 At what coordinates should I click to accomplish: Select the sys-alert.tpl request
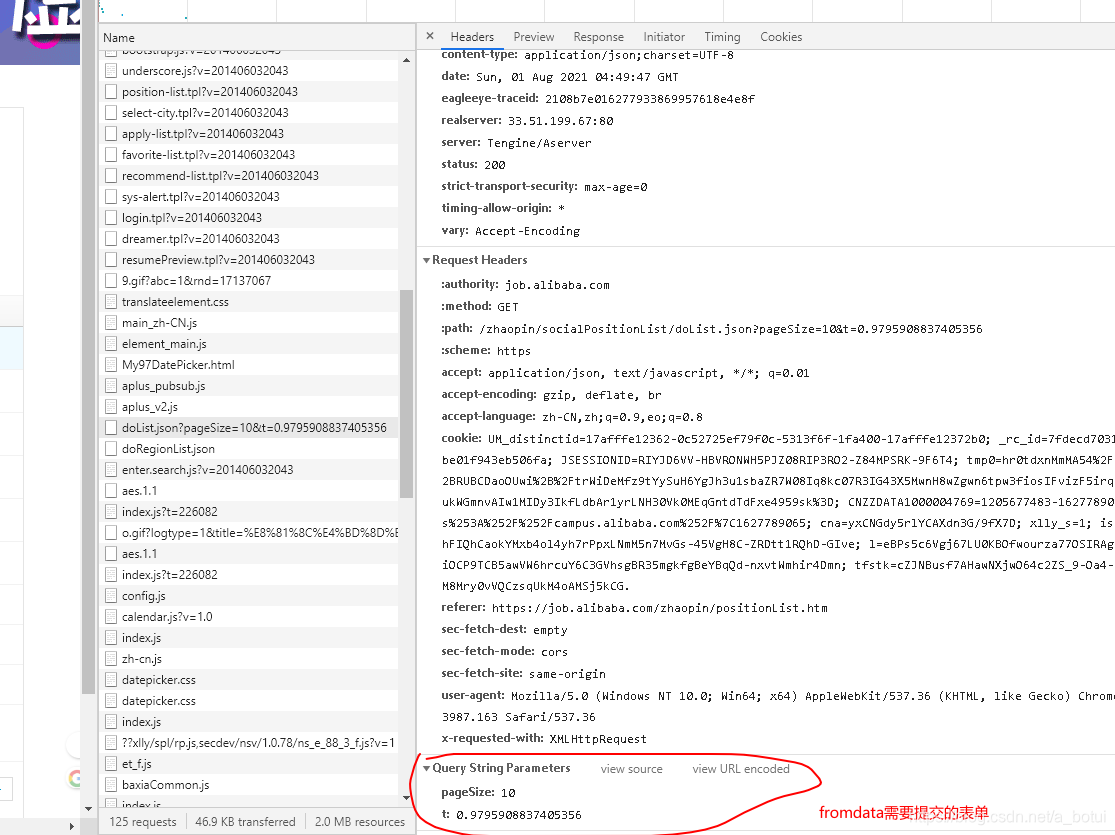(249, 196)
